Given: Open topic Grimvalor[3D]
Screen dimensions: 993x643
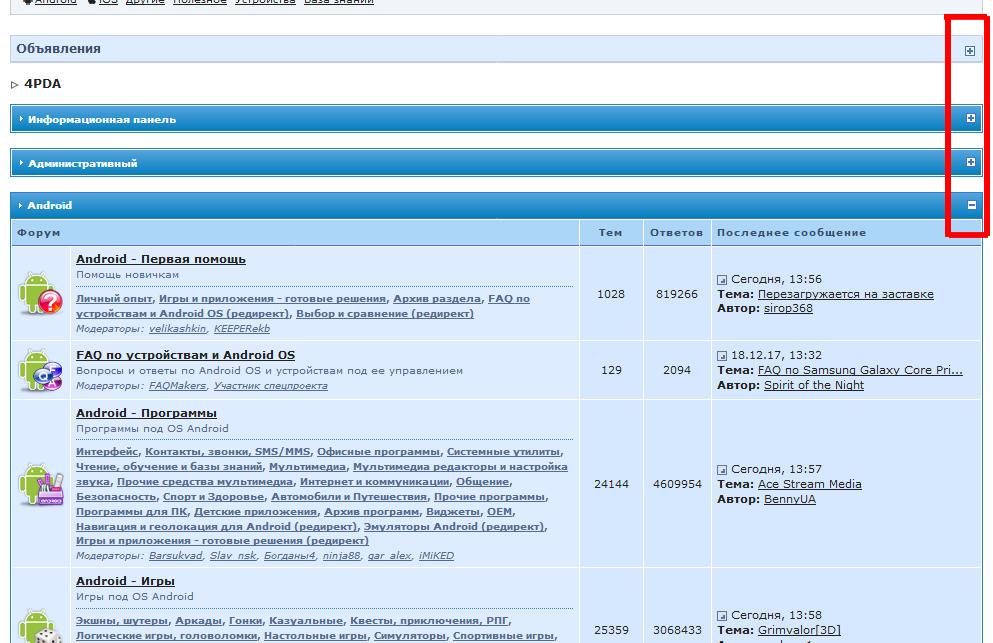Looking at the screenshot, I should pyautogui.click(x=799, y=630).
